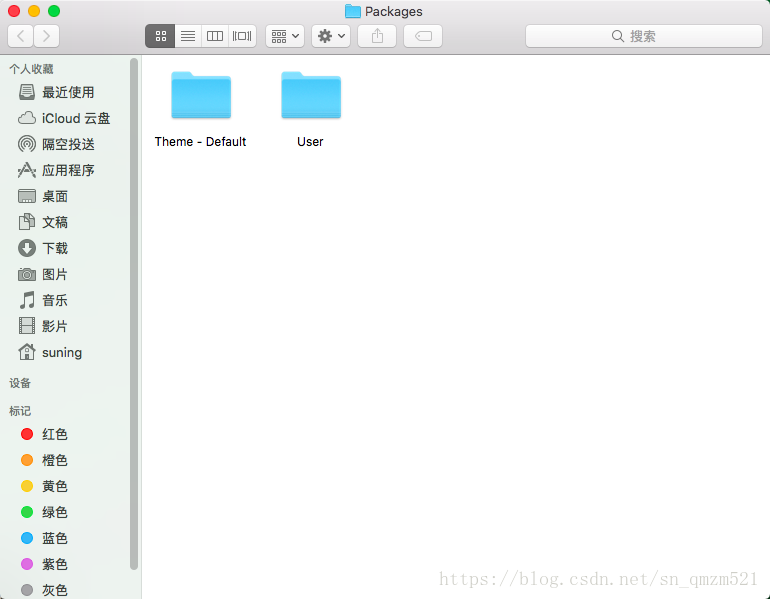770x599 pixels.
Task: Select the 橙色 orange tag
Action: [44, 460]
